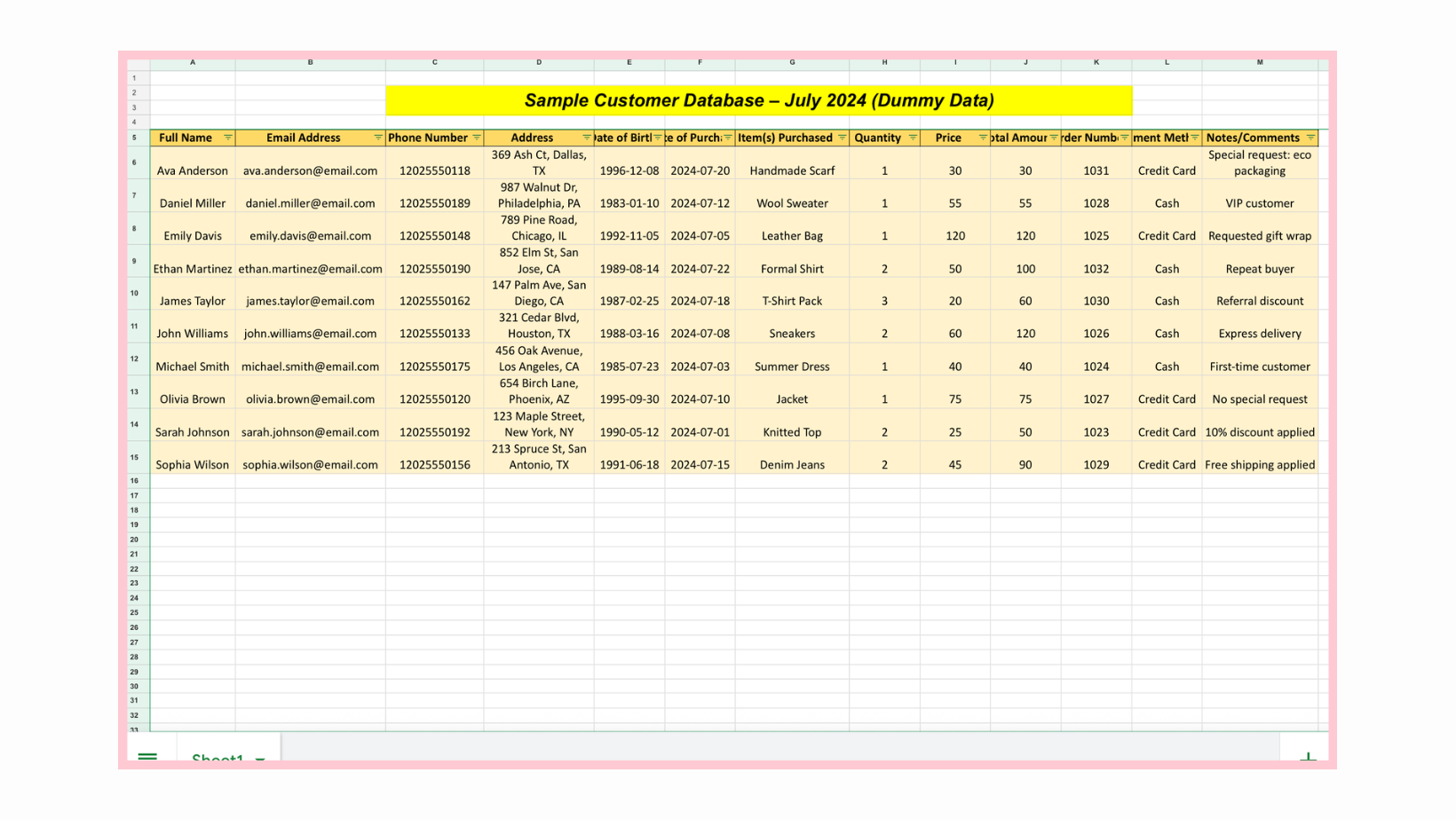Select column K header
The width and height of the screenshot is (1456, 820).
(1096, 63)
